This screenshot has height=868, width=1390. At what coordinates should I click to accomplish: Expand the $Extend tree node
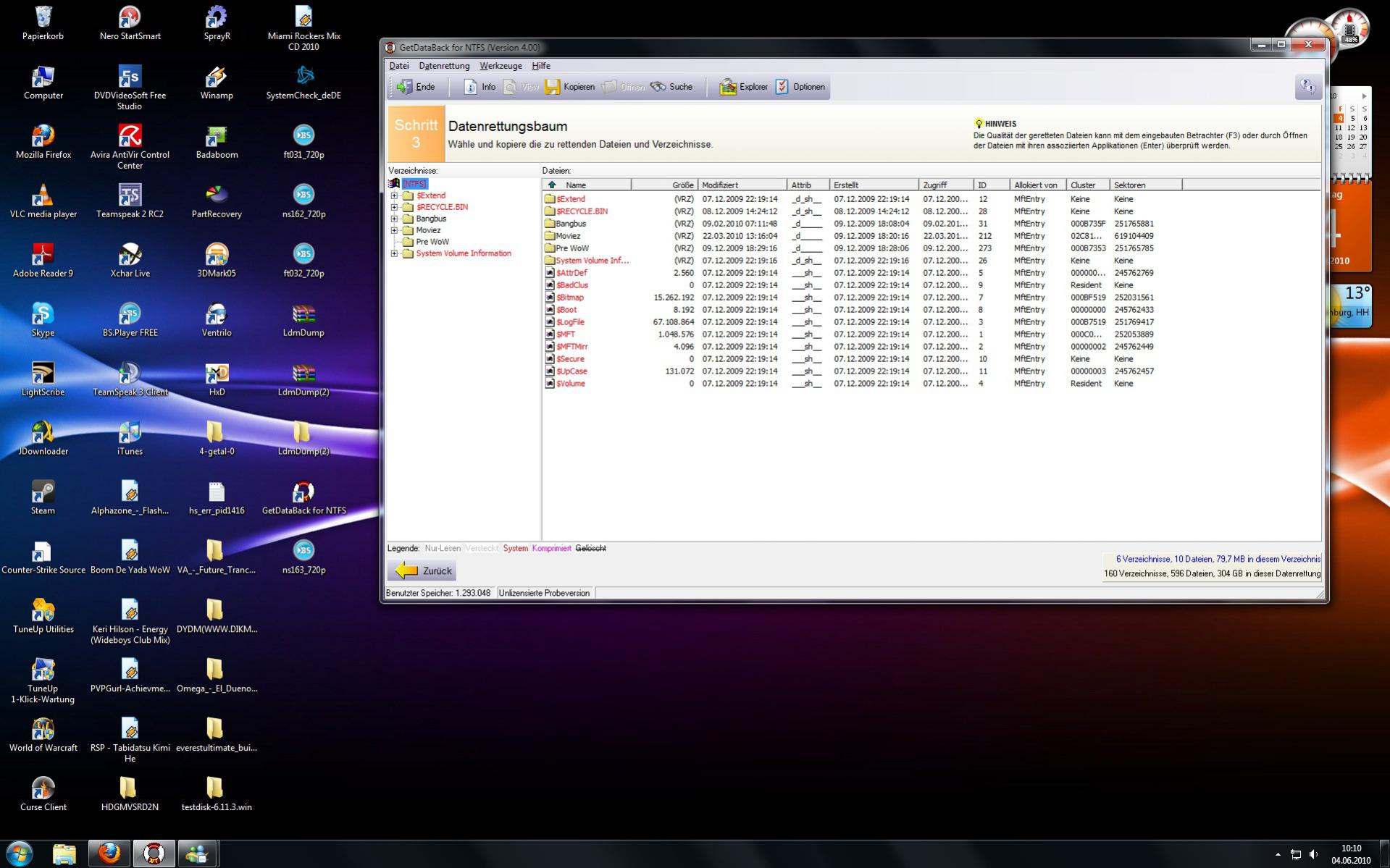(395, 195)
